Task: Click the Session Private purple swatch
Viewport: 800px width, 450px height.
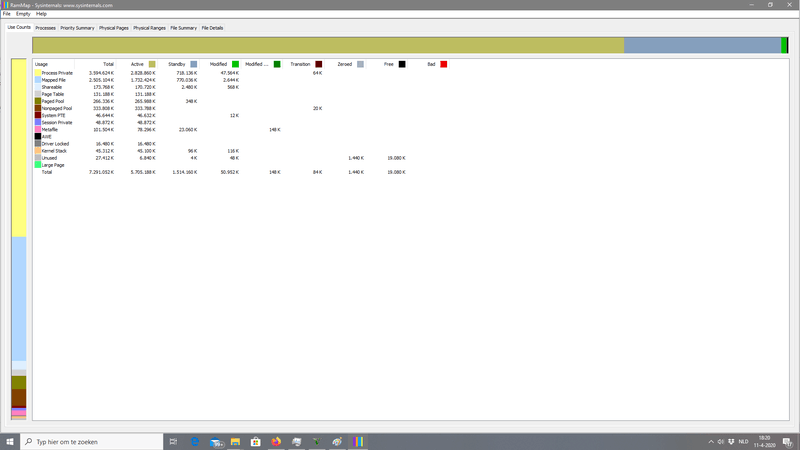Action: click(x=38, y=122)
